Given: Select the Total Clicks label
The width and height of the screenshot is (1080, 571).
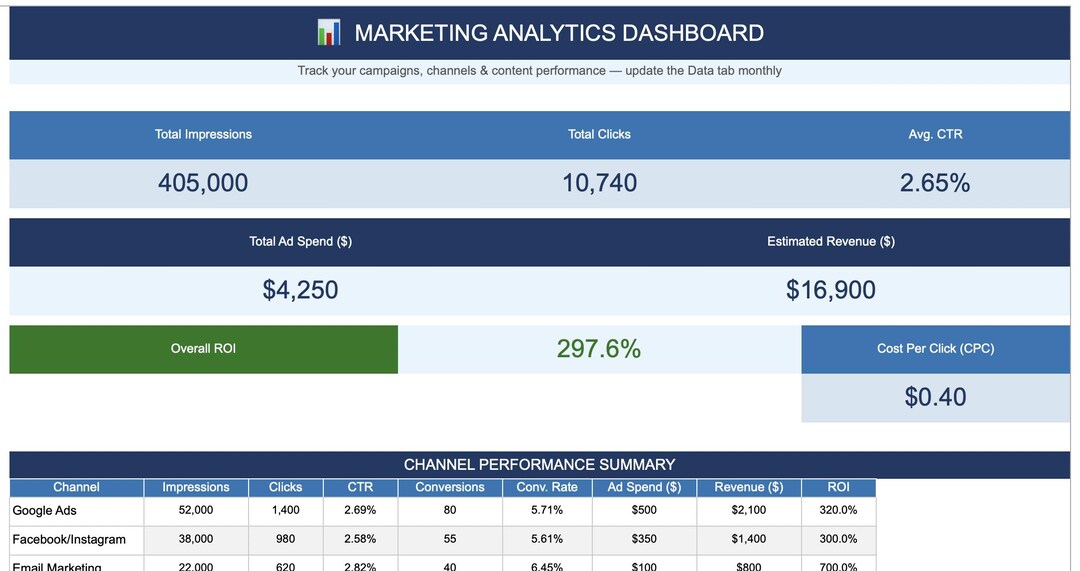Looking at the screenshot, I should coord(599,134).
